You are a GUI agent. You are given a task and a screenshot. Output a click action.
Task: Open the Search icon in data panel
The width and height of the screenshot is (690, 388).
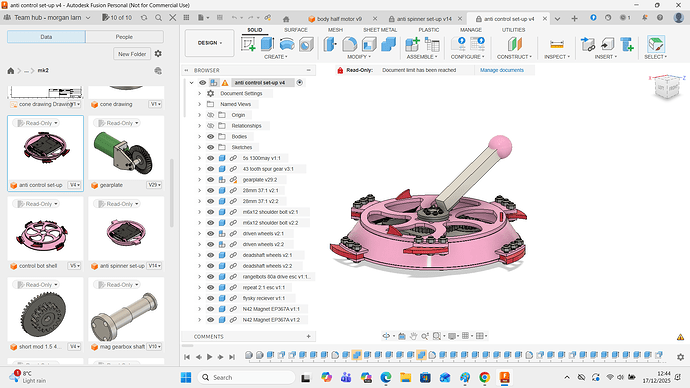[x=158, y=18]
